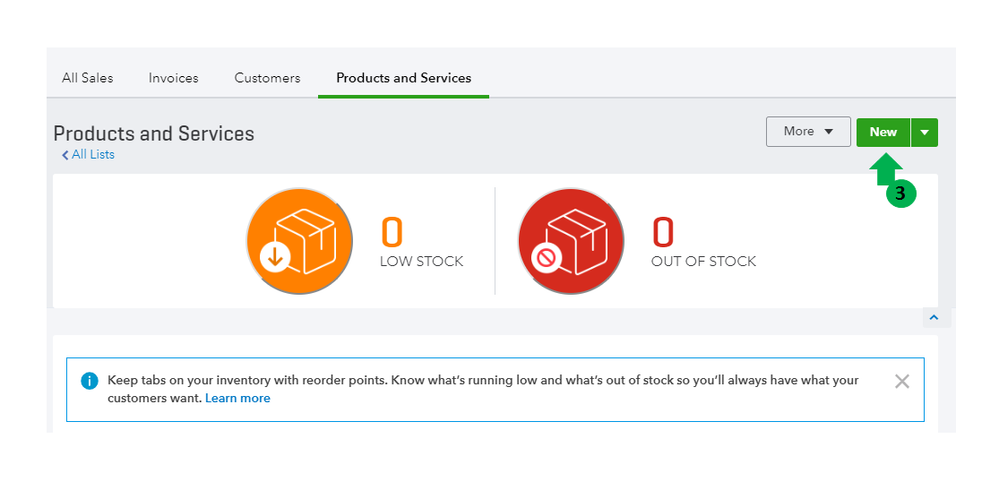Dismiss the inventory reorder points banner
999x499 pixels.
pos(902,381)
